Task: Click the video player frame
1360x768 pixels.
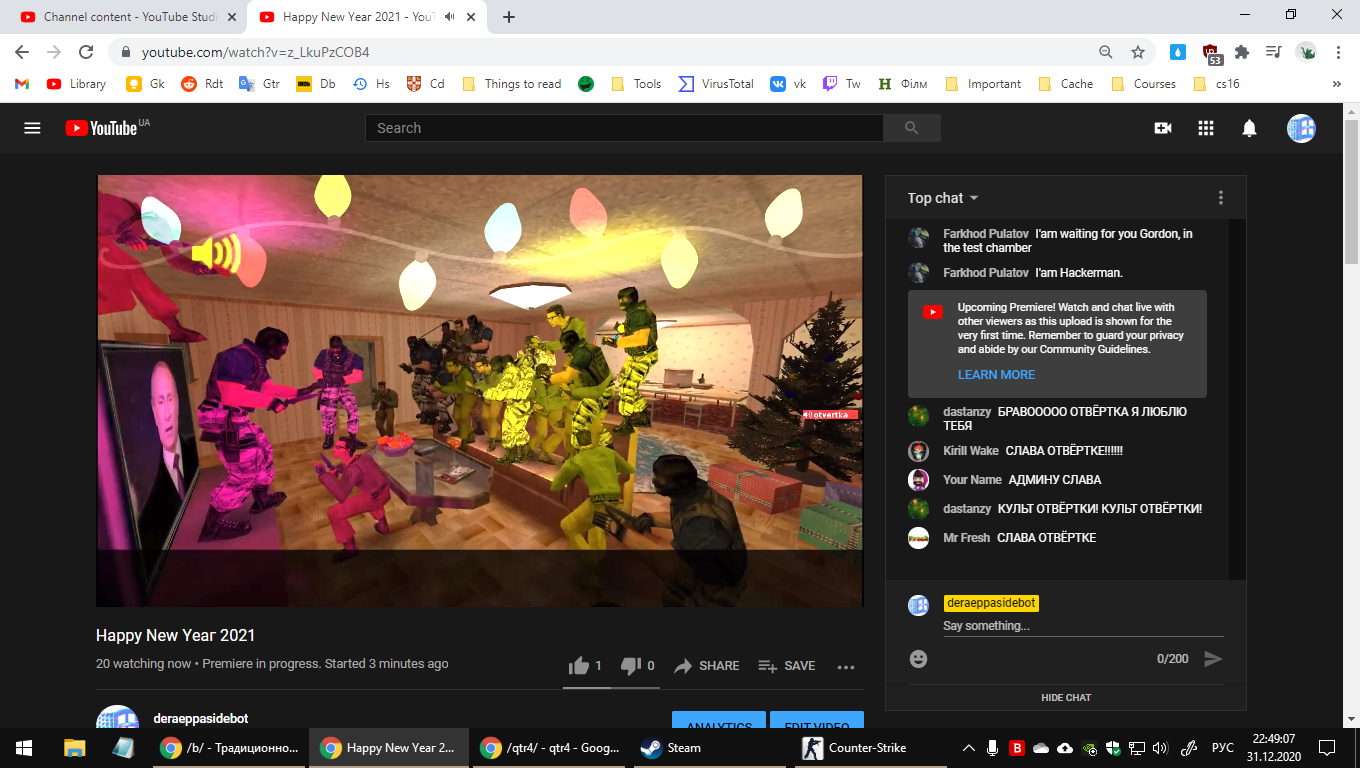Action: [x=480, y=391]
